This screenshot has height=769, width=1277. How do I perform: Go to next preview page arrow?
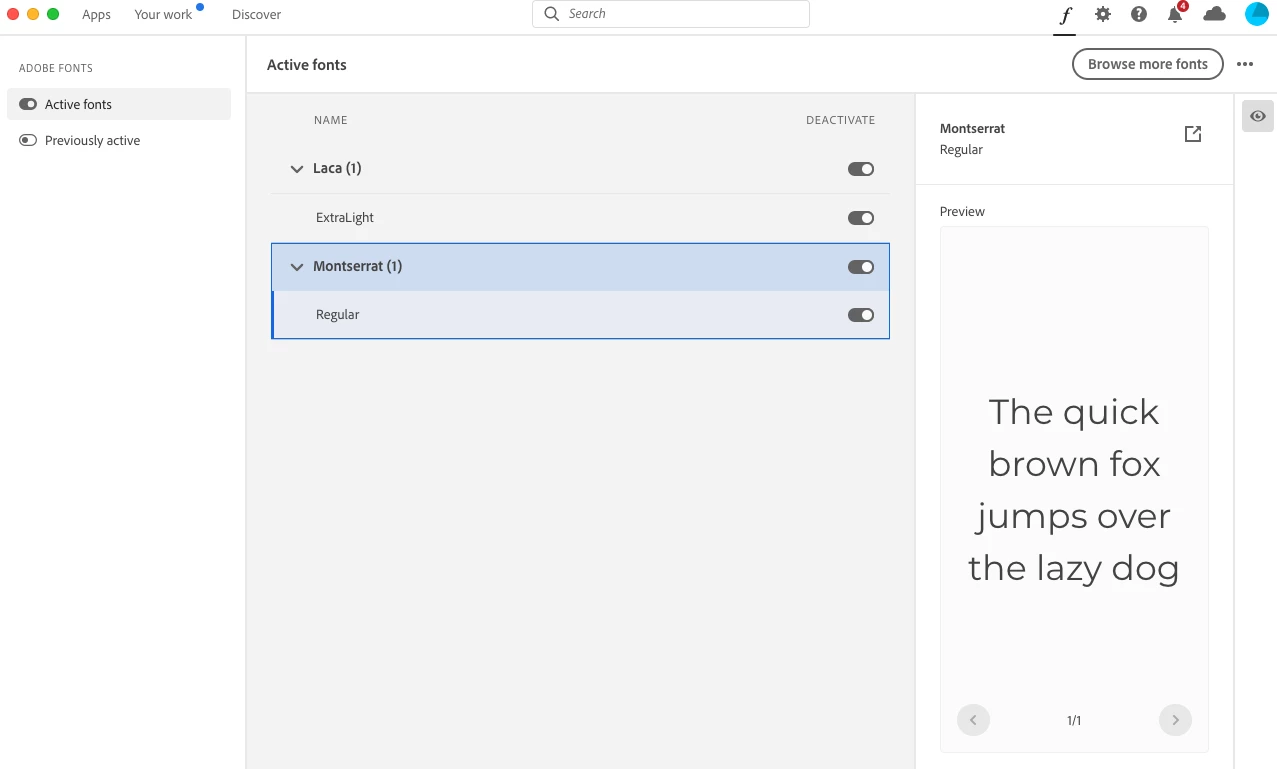tap(1175, 720)
